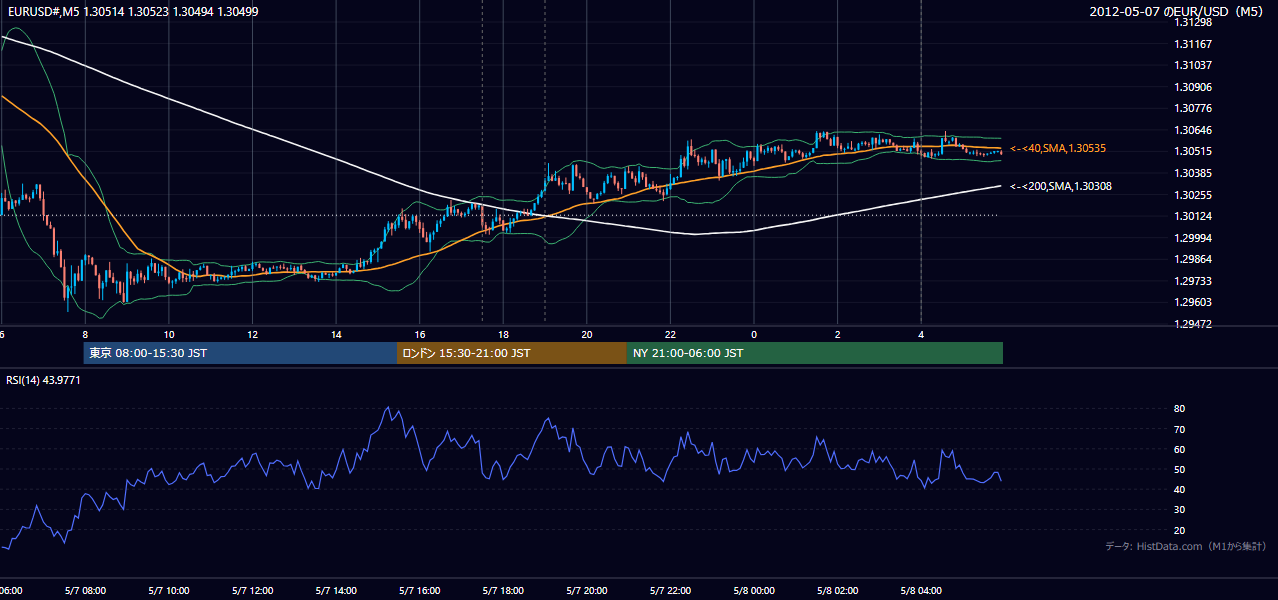
Task: Select the London 15:30-21:00 JST session bar
Action: (512, 353)
